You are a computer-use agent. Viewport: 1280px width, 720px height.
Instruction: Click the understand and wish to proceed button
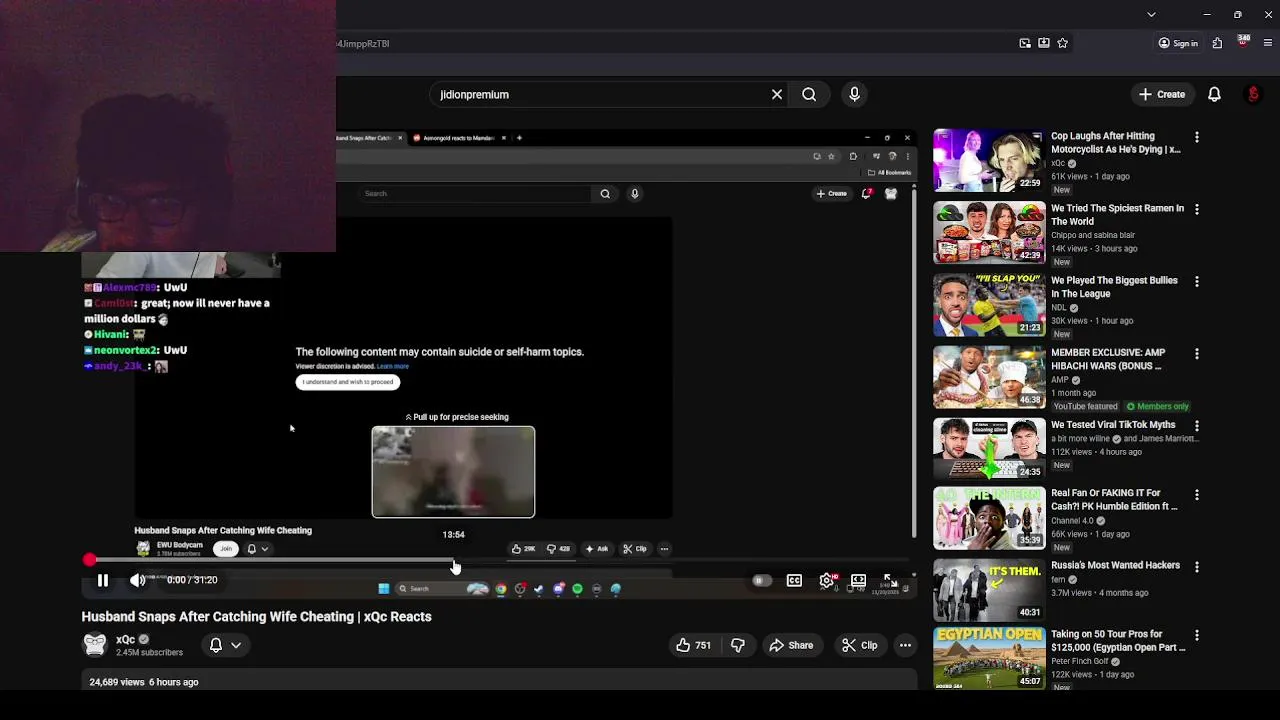[x=348, y=382]
